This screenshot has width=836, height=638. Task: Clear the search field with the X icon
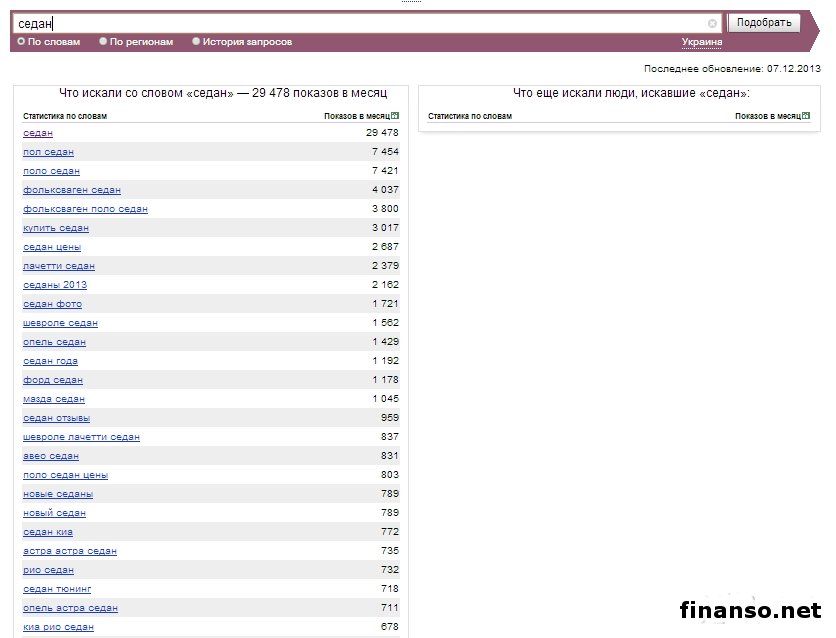pyautogui.click(x=712, y=23)
